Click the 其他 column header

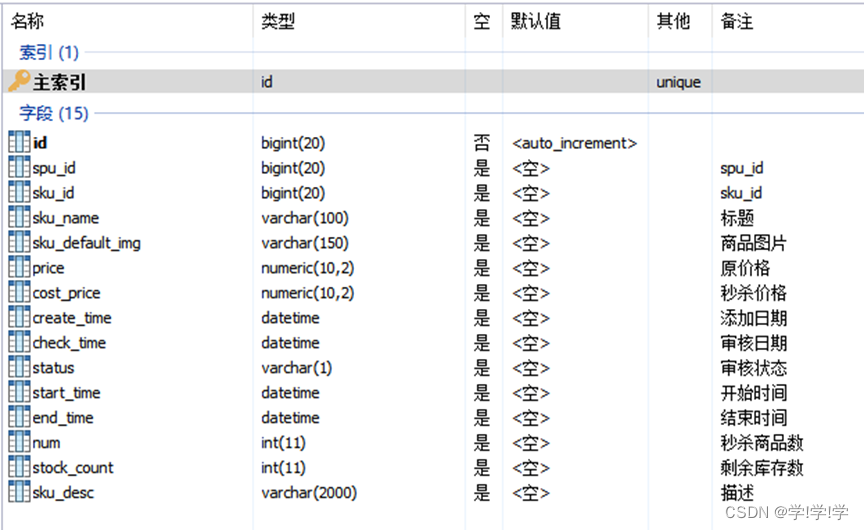[x=673, y=21]
